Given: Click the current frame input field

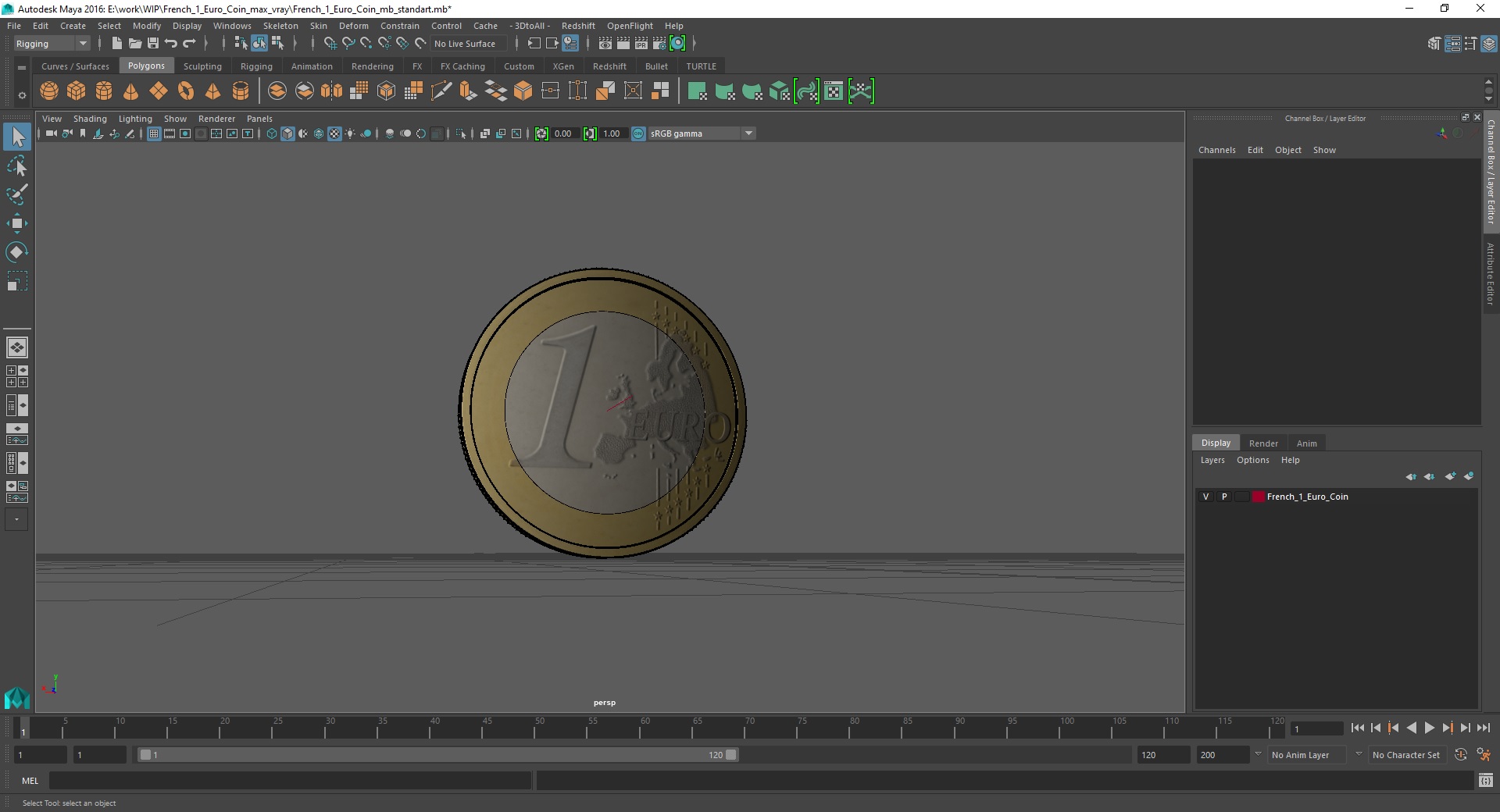Looking at the screenshot, I should click(1317, 728).
